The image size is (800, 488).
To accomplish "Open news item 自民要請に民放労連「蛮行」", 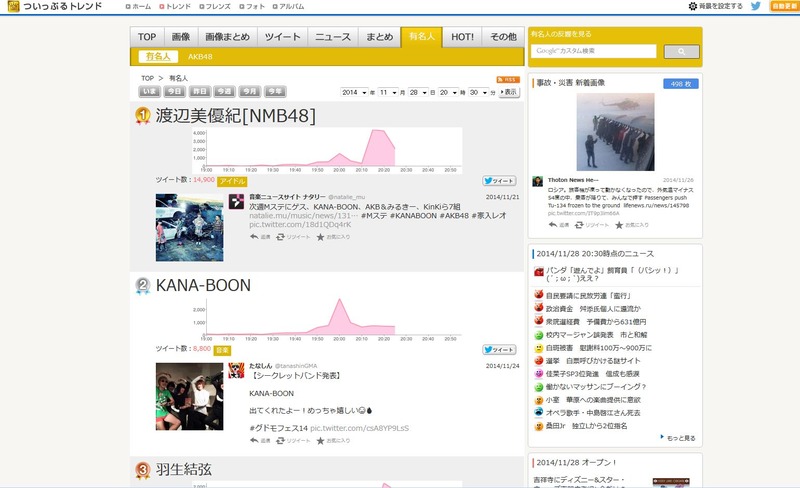I will pos(589,296).
